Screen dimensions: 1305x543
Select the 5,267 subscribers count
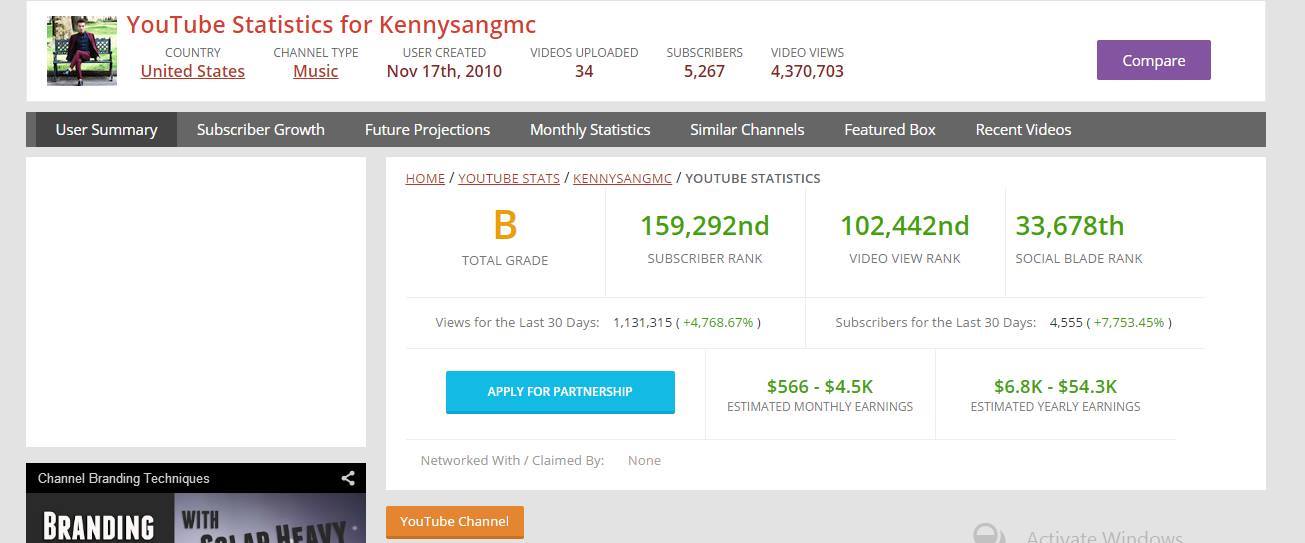point(705,71)
